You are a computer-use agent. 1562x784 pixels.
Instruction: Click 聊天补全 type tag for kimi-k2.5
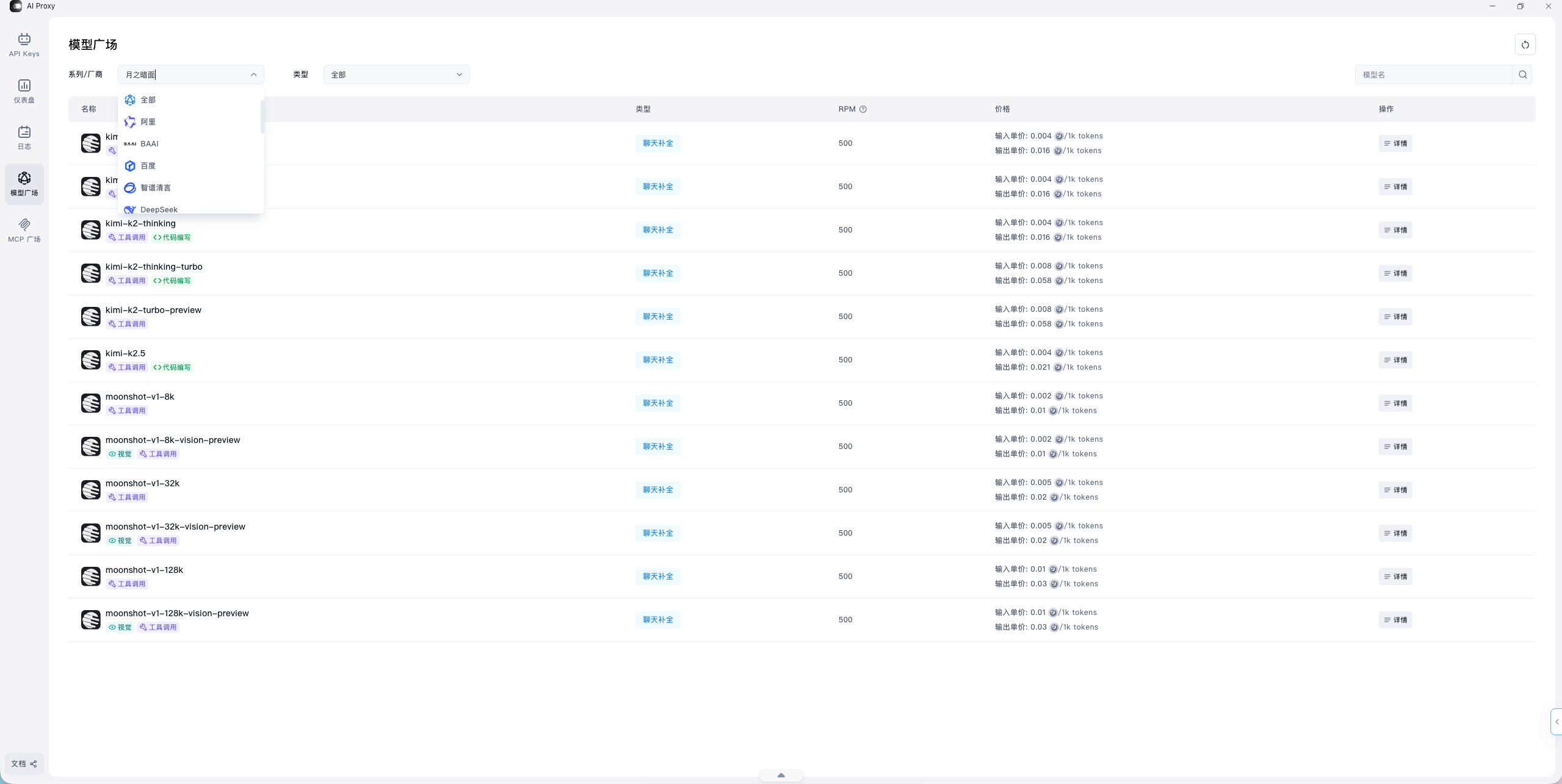coord(657,360)
